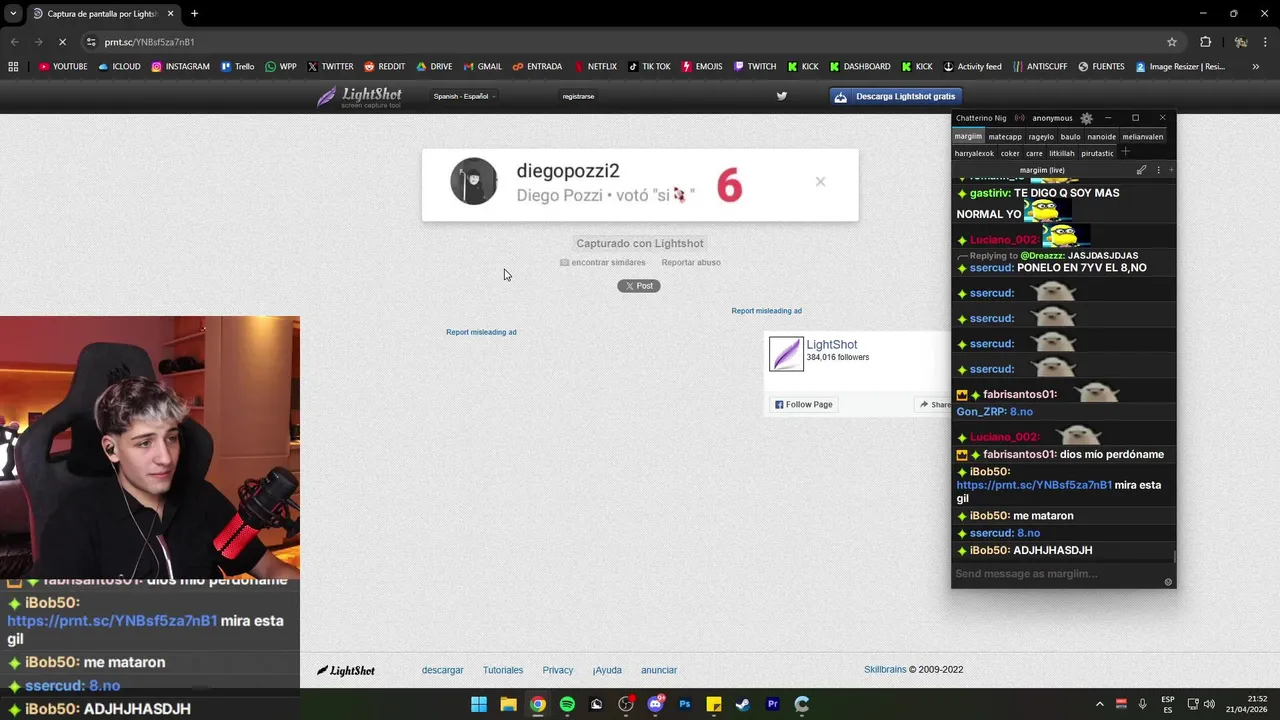Open the YOUTUBE bookmark
1280x720 pixels.
point(63,67)
